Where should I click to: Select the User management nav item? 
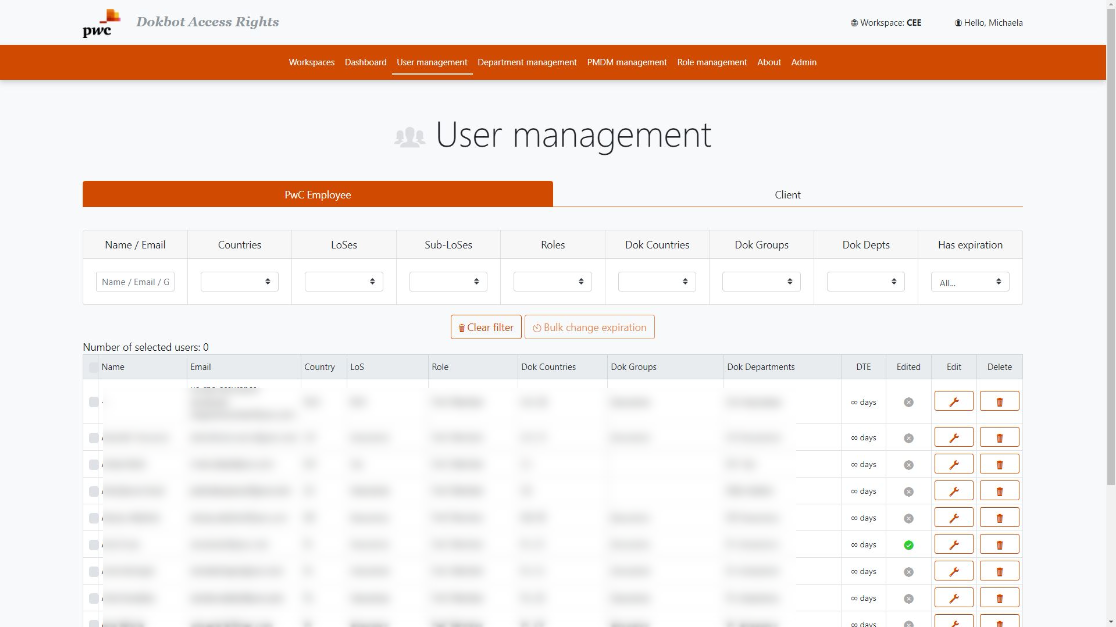[432, 63]
